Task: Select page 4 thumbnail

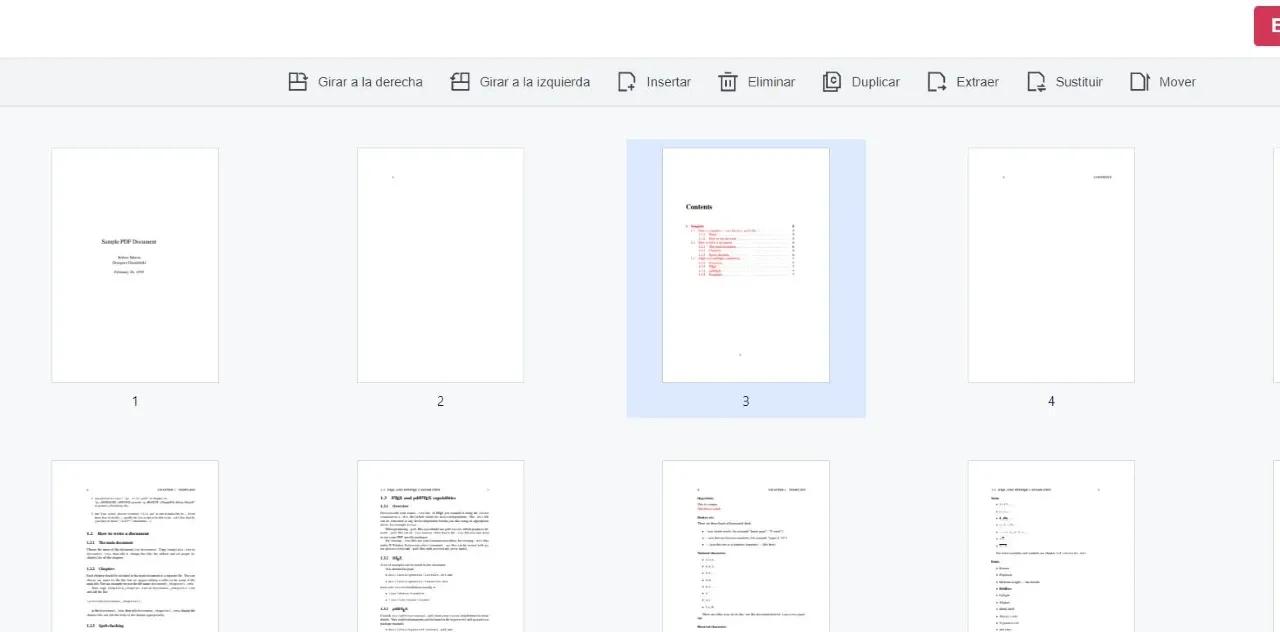Action: click(x=1051, y=265)
